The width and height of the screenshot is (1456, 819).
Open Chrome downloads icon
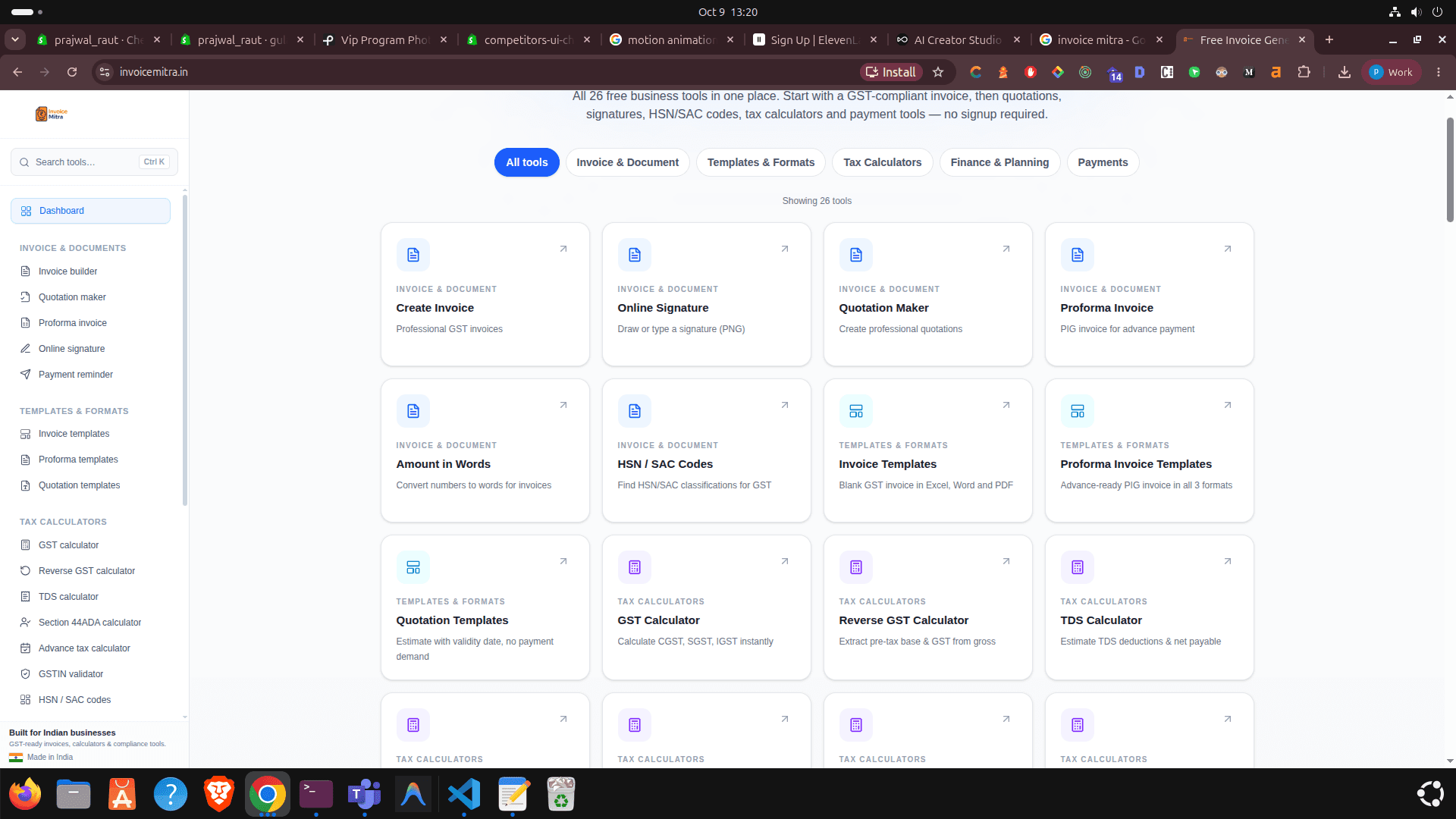point(1345,72)
